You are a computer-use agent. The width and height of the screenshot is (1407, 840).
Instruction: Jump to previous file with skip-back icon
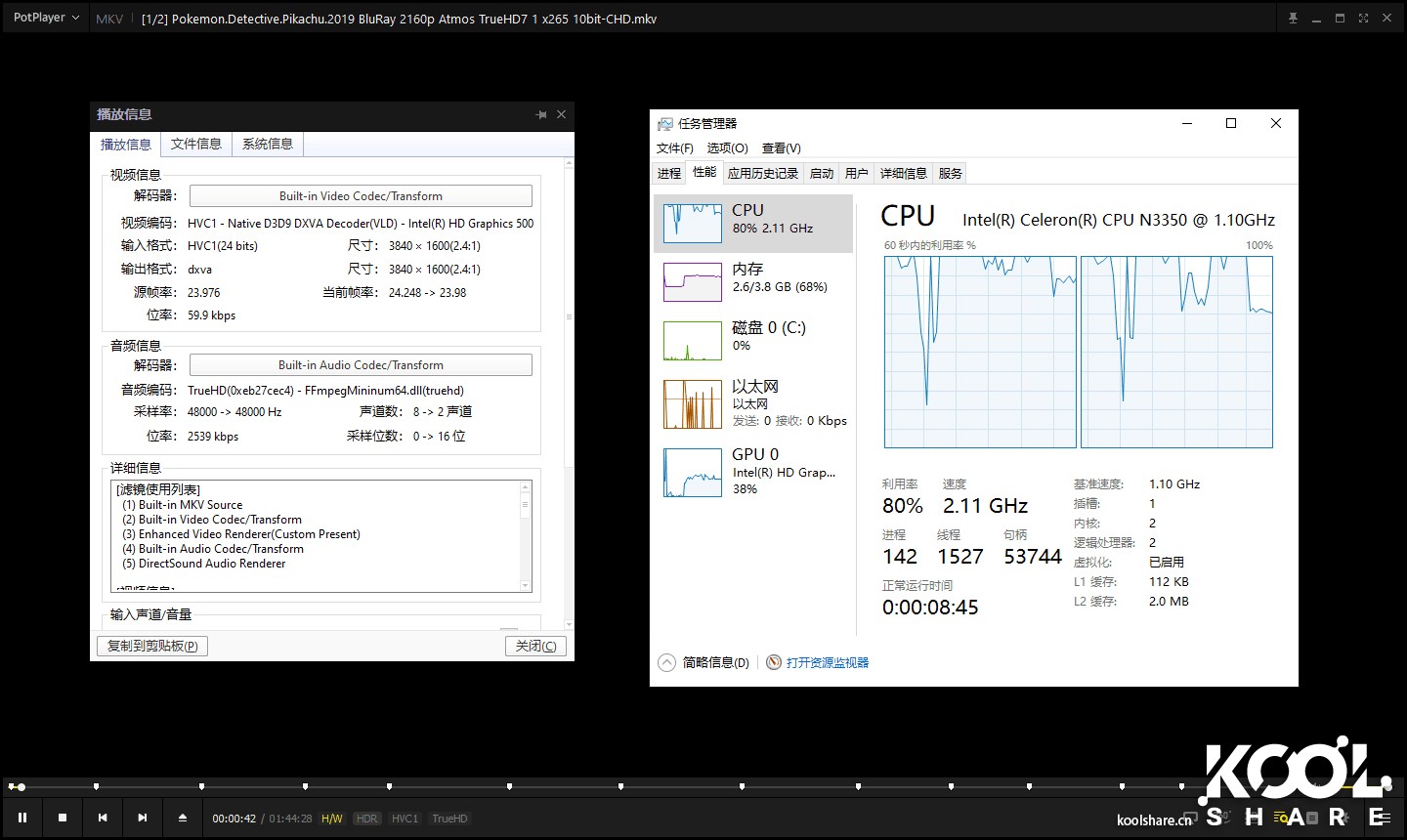(103, 818)
